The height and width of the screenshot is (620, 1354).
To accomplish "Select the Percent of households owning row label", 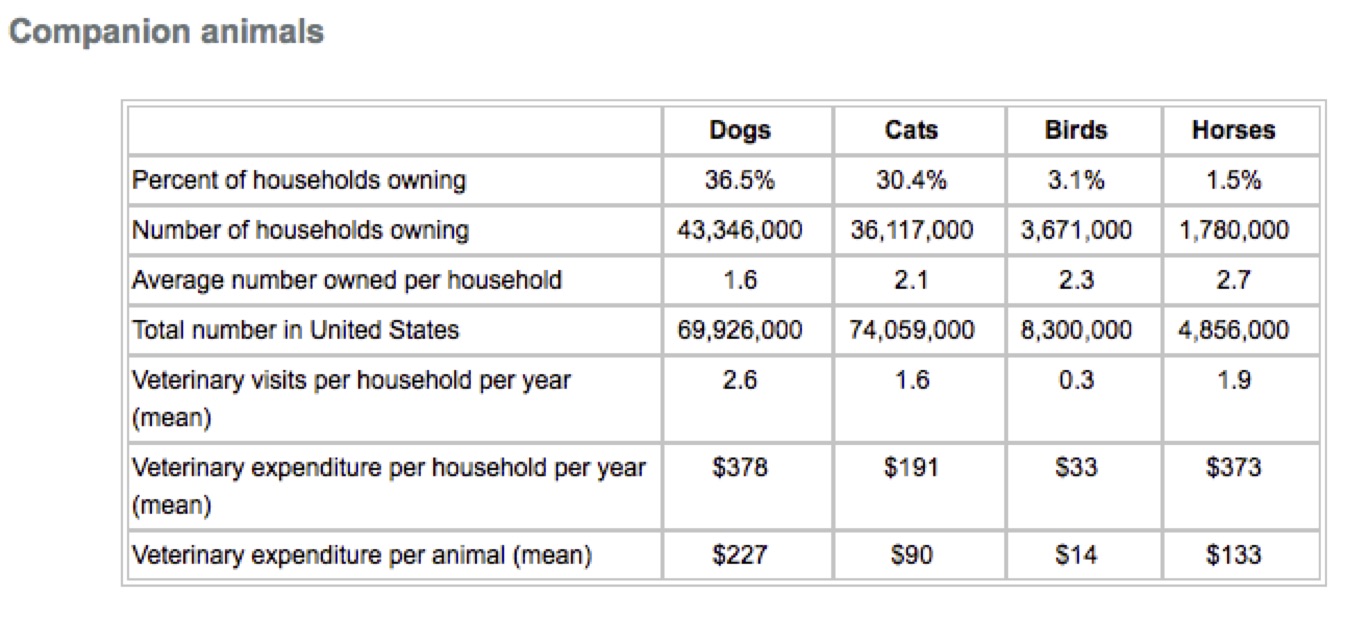I will pyautogui.click(x=299, y=181).
